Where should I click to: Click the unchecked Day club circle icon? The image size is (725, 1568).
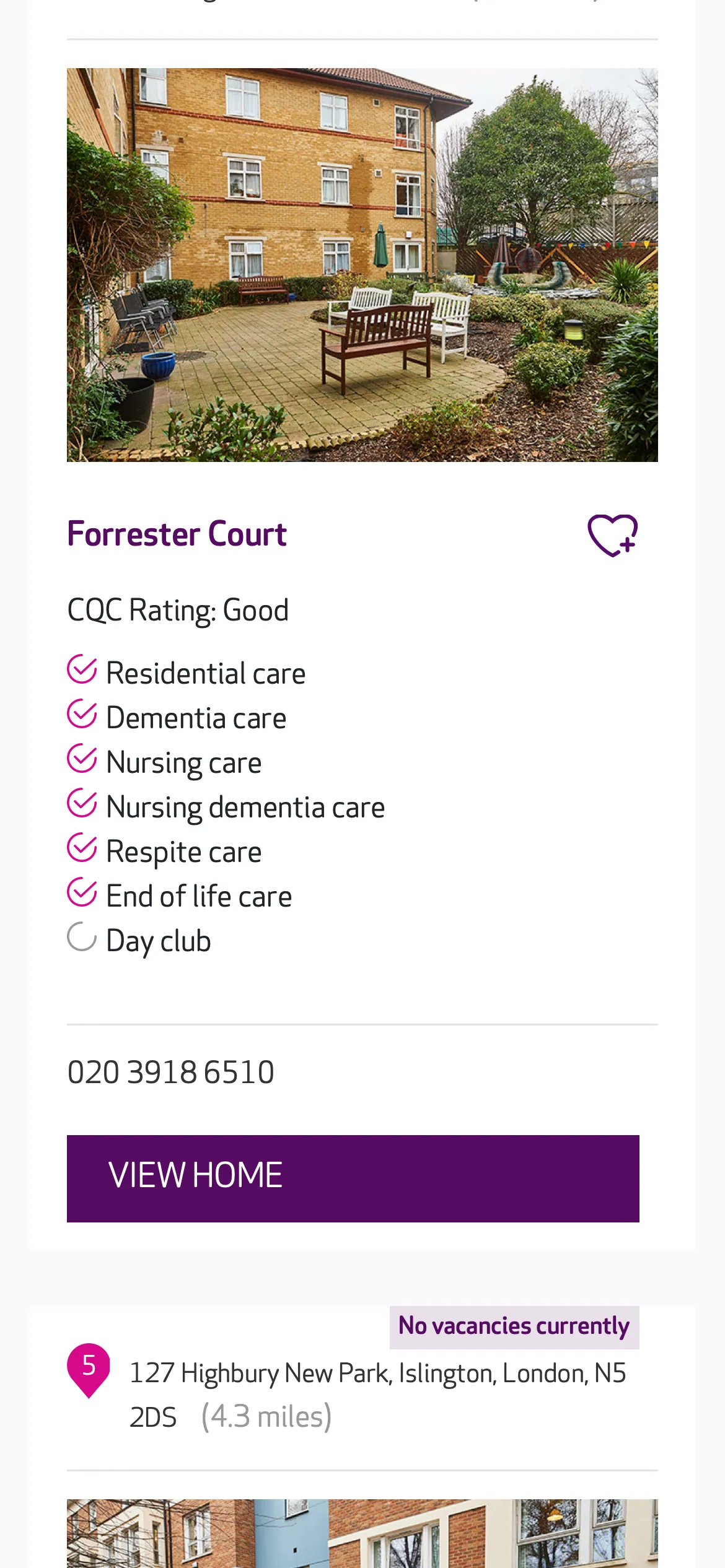82,938
